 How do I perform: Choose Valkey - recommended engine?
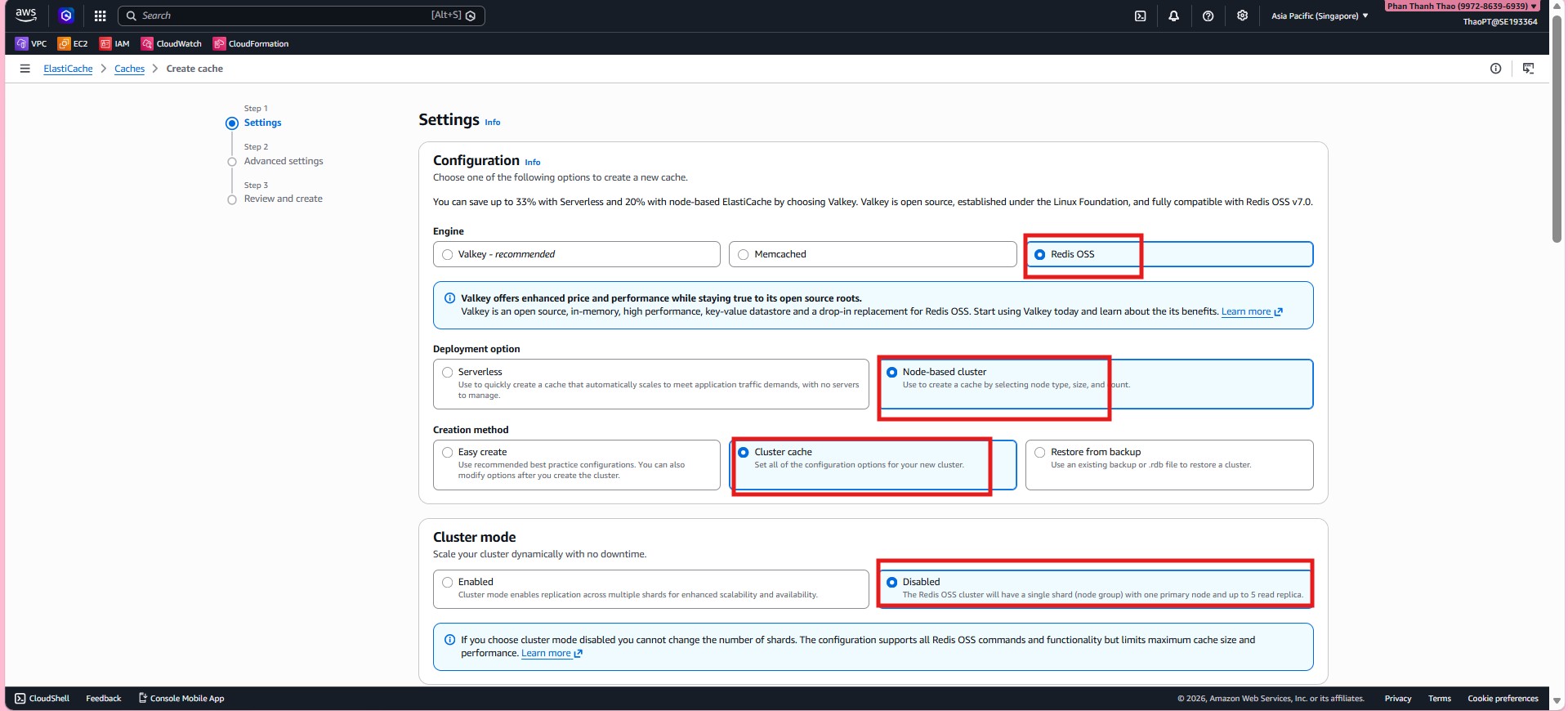pos(576,254)
